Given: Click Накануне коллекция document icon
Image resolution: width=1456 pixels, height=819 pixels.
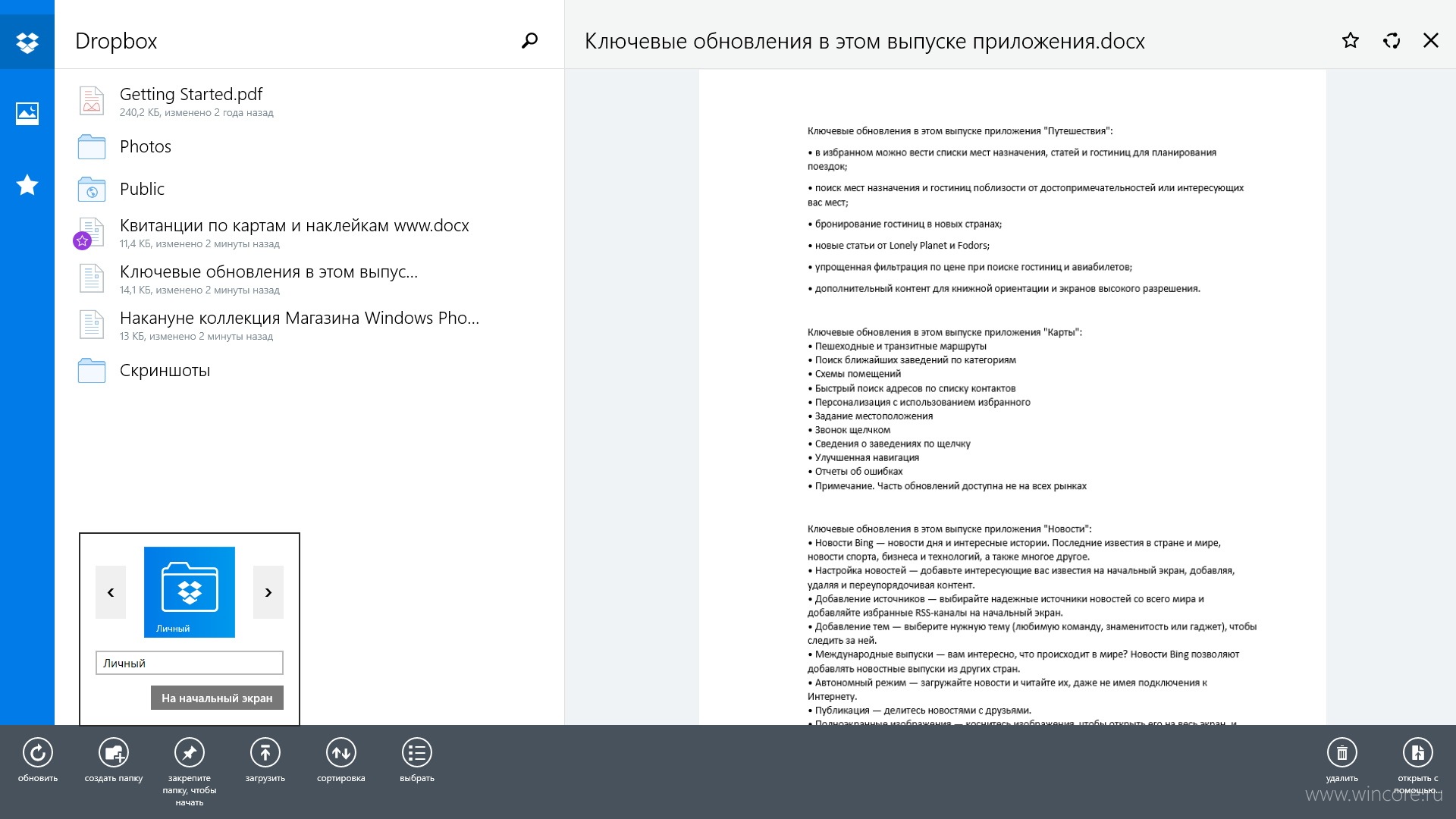Looking at the screenshot, I should point(92,325).
